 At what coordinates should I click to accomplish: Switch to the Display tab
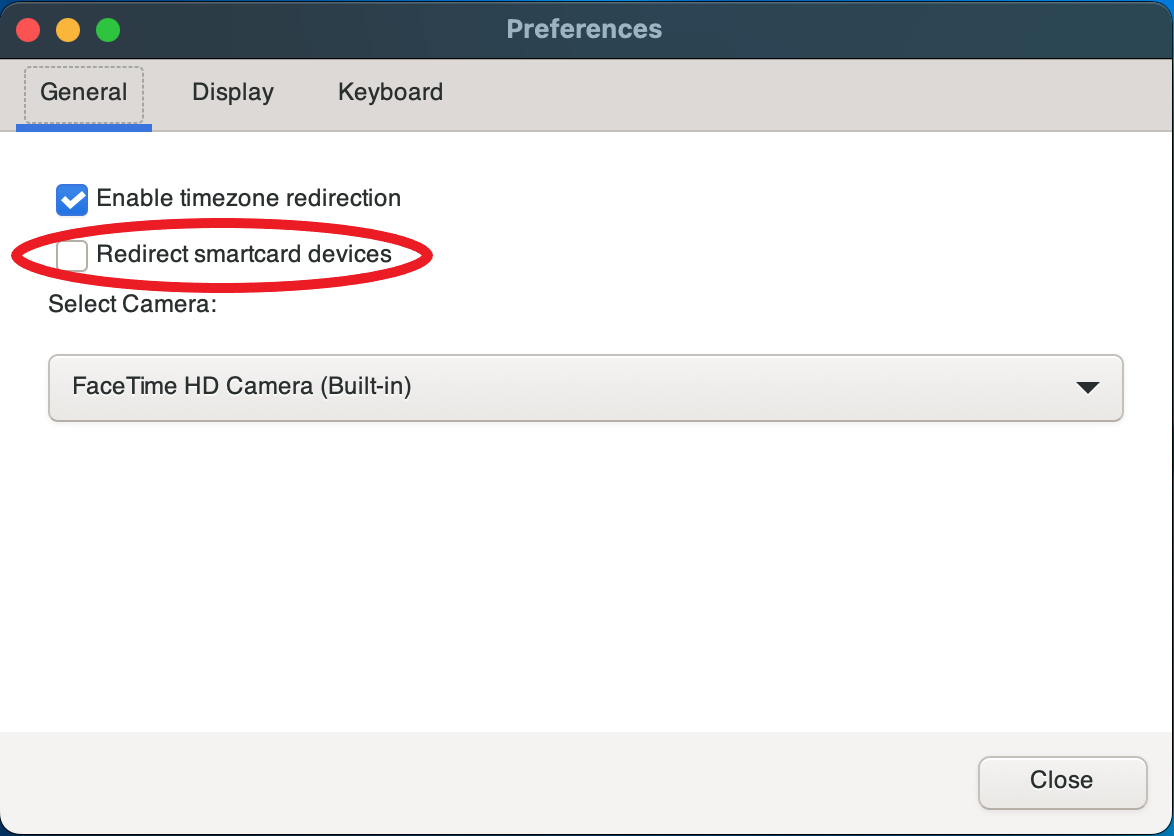[232, 92]
